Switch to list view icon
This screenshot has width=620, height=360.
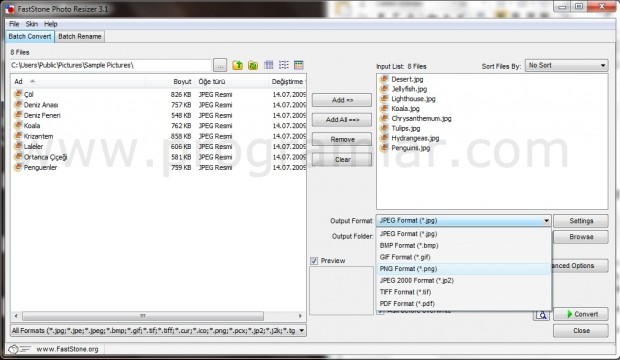point(284,65)
